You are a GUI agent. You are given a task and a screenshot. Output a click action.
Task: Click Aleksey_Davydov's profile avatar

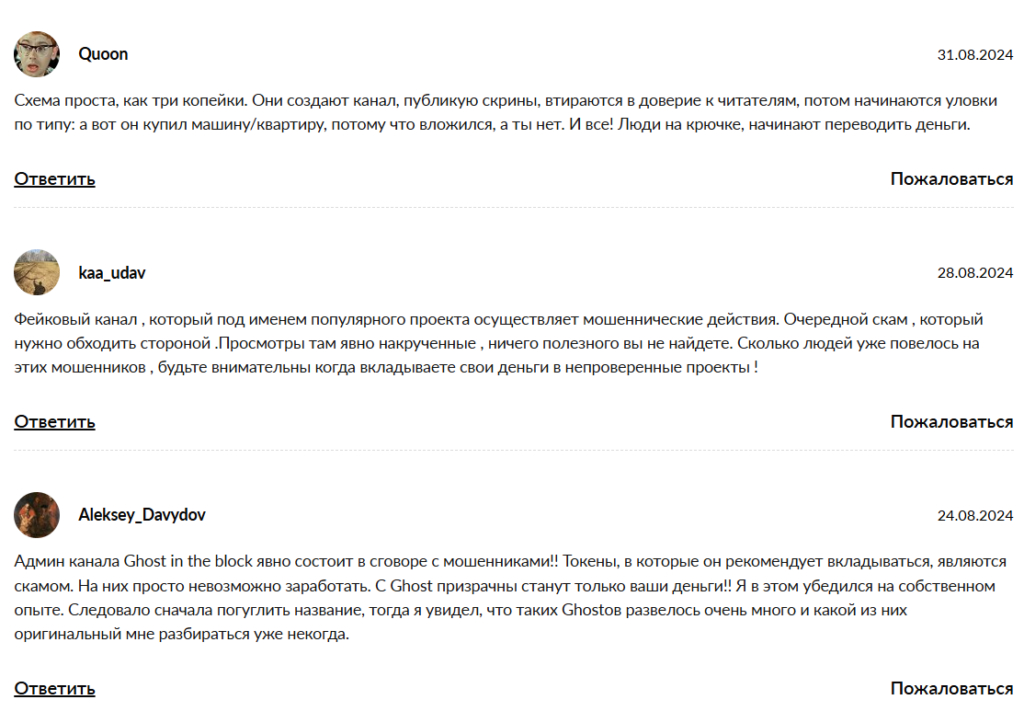(x=37, y=515)
